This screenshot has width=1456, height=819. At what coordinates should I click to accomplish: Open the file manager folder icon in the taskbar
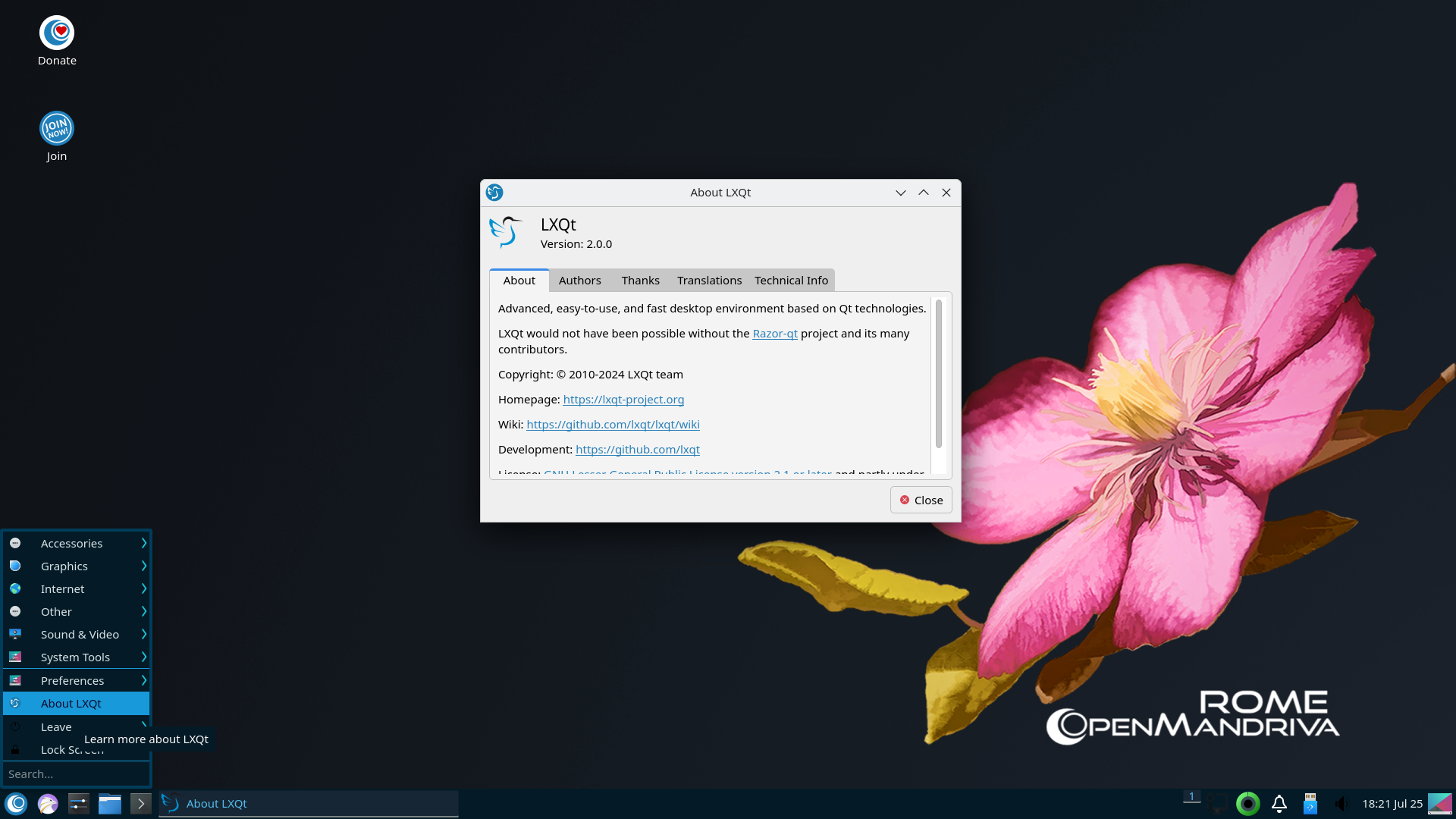[x=110, y=804]
